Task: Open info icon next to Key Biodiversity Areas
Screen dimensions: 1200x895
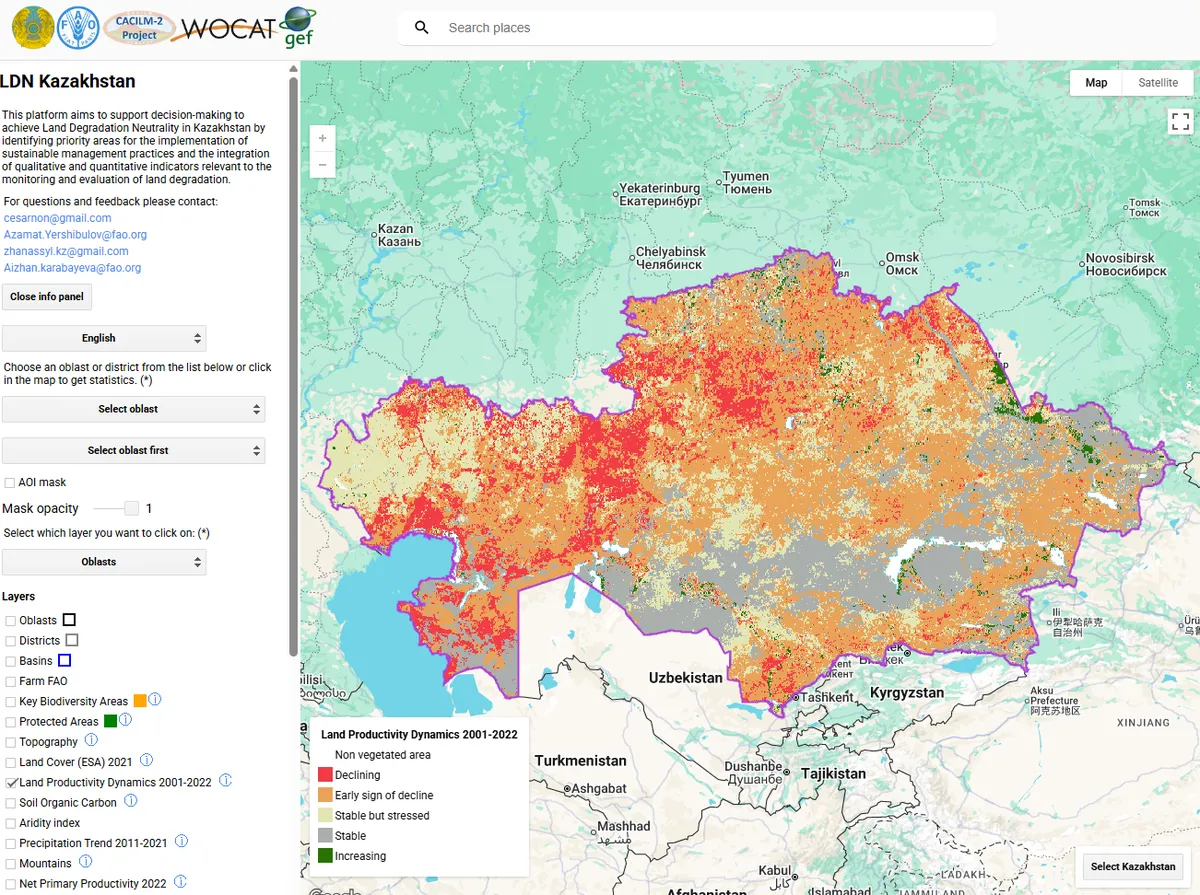Action: (x=155, y=700)
